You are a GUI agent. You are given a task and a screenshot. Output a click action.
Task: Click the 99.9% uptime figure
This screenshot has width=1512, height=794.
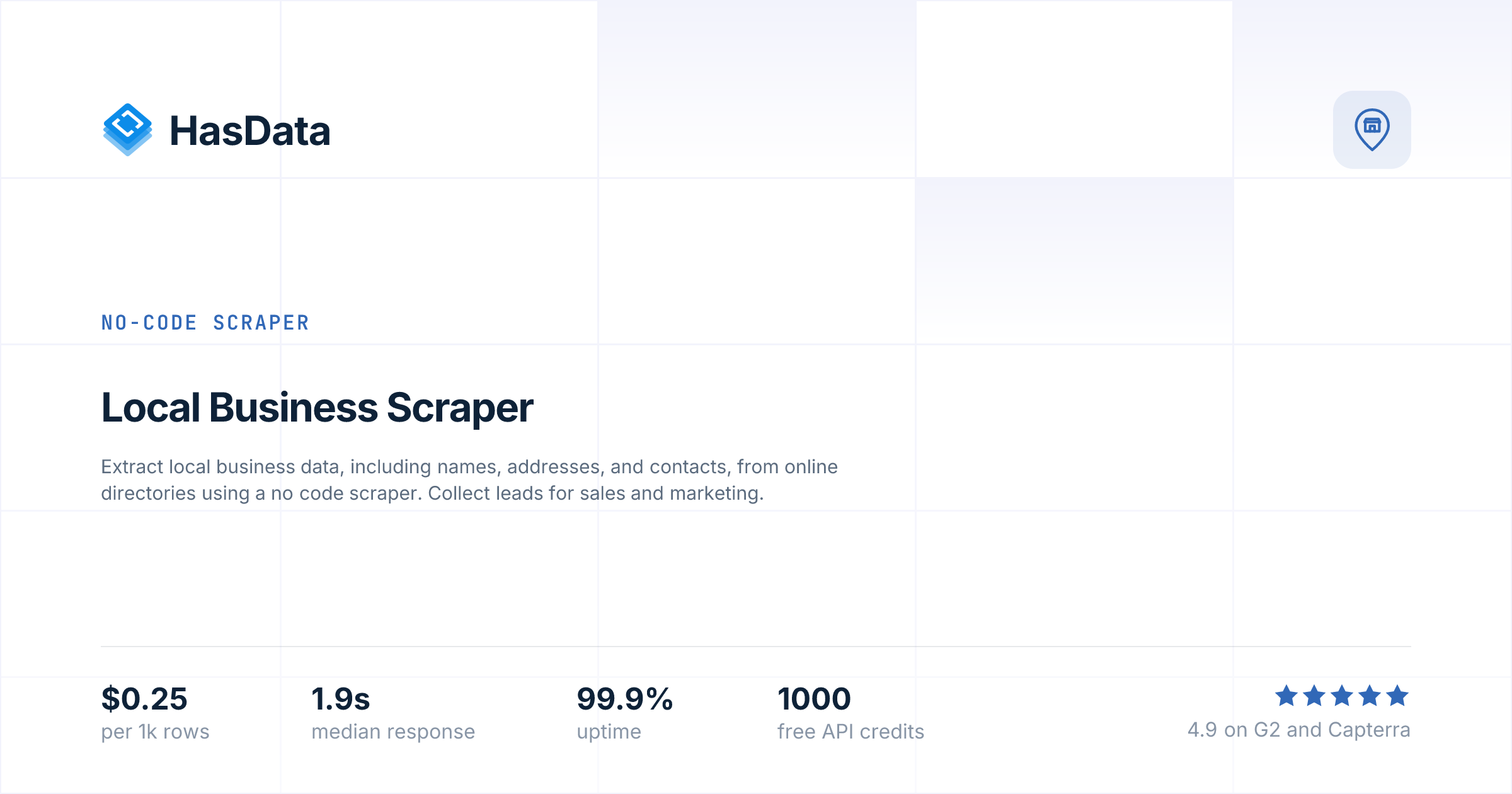click(625, 699)
